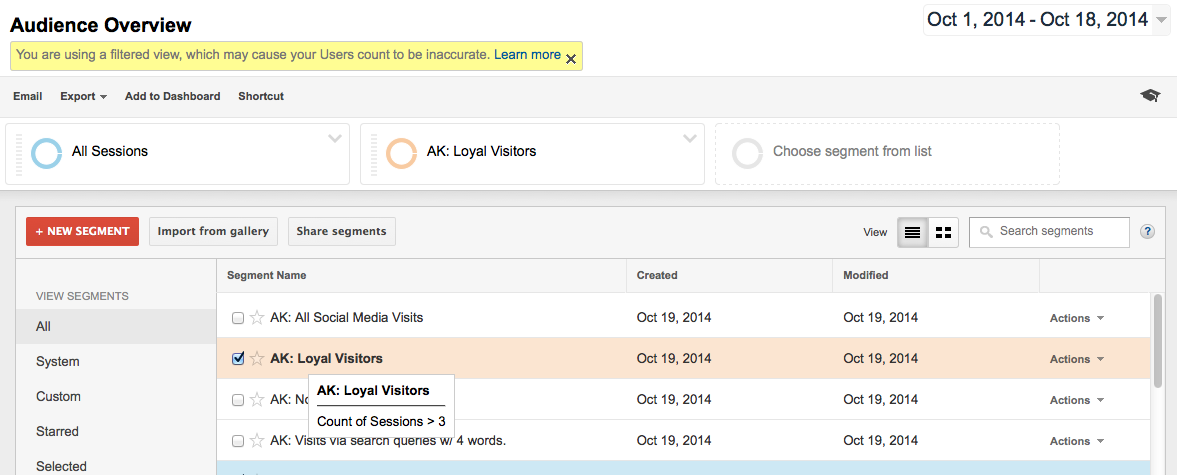
Task: Click the New Segment button
Action: click(82, 231)
